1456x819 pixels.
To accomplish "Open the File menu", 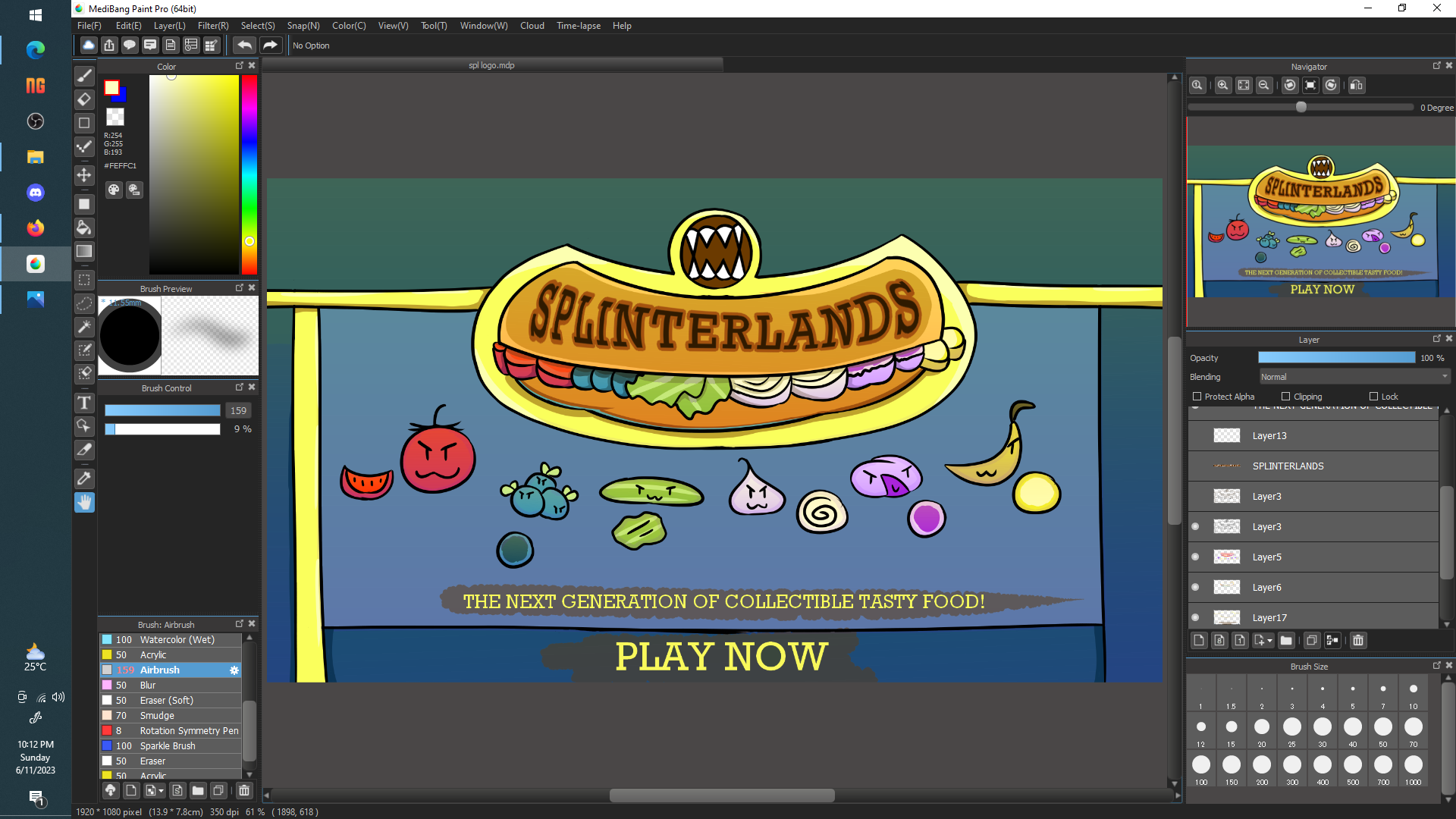I will [x=89, y=26].
